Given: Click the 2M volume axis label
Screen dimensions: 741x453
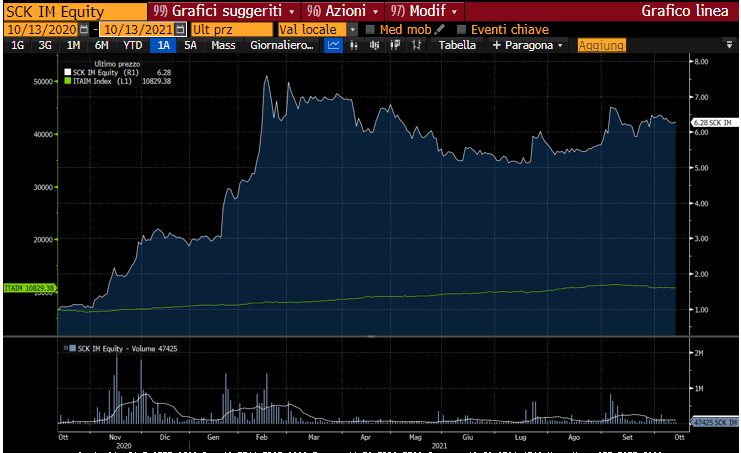Looking at the screenshot, I should [699, 353].
